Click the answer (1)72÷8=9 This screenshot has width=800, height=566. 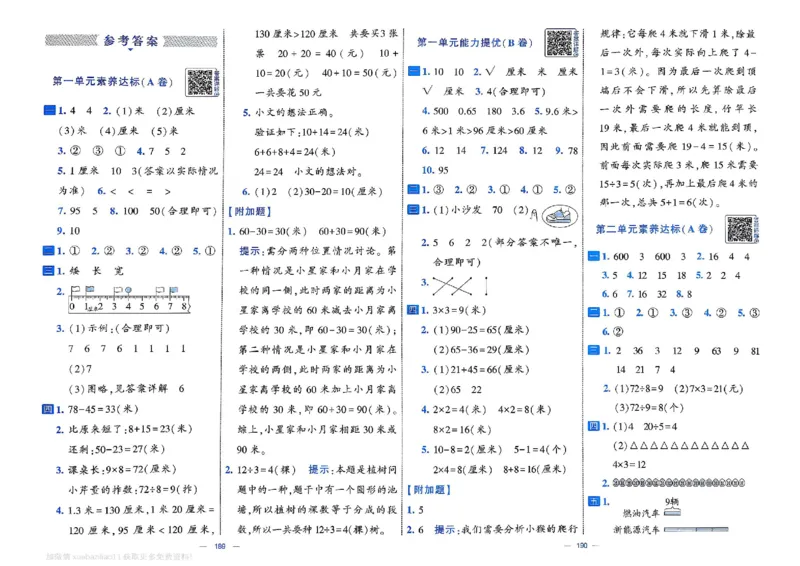(638, 389)
